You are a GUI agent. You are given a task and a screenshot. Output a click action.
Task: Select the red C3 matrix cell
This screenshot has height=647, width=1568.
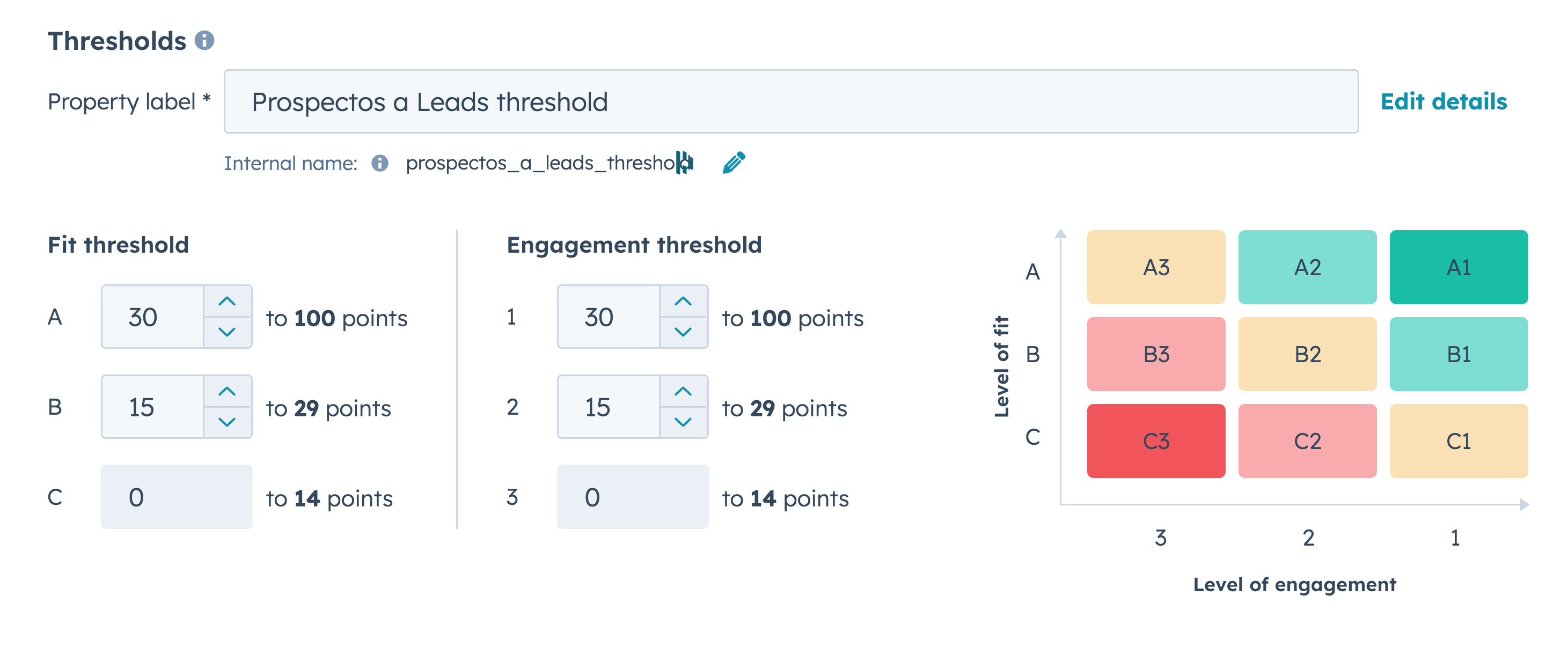[1156, 440]
